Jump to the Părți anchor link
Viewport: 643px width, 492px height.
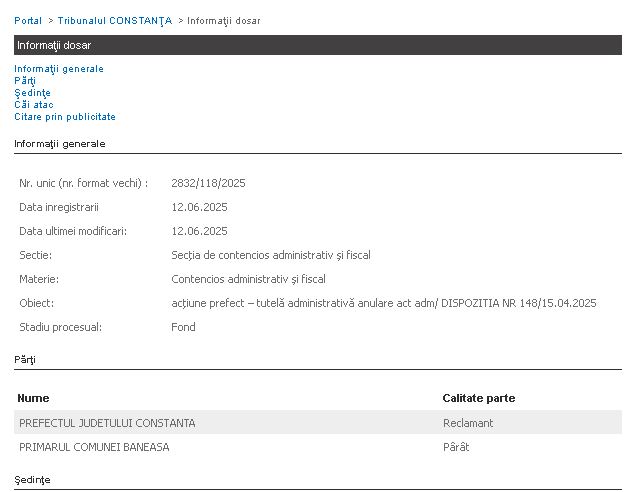click(25, 81)
